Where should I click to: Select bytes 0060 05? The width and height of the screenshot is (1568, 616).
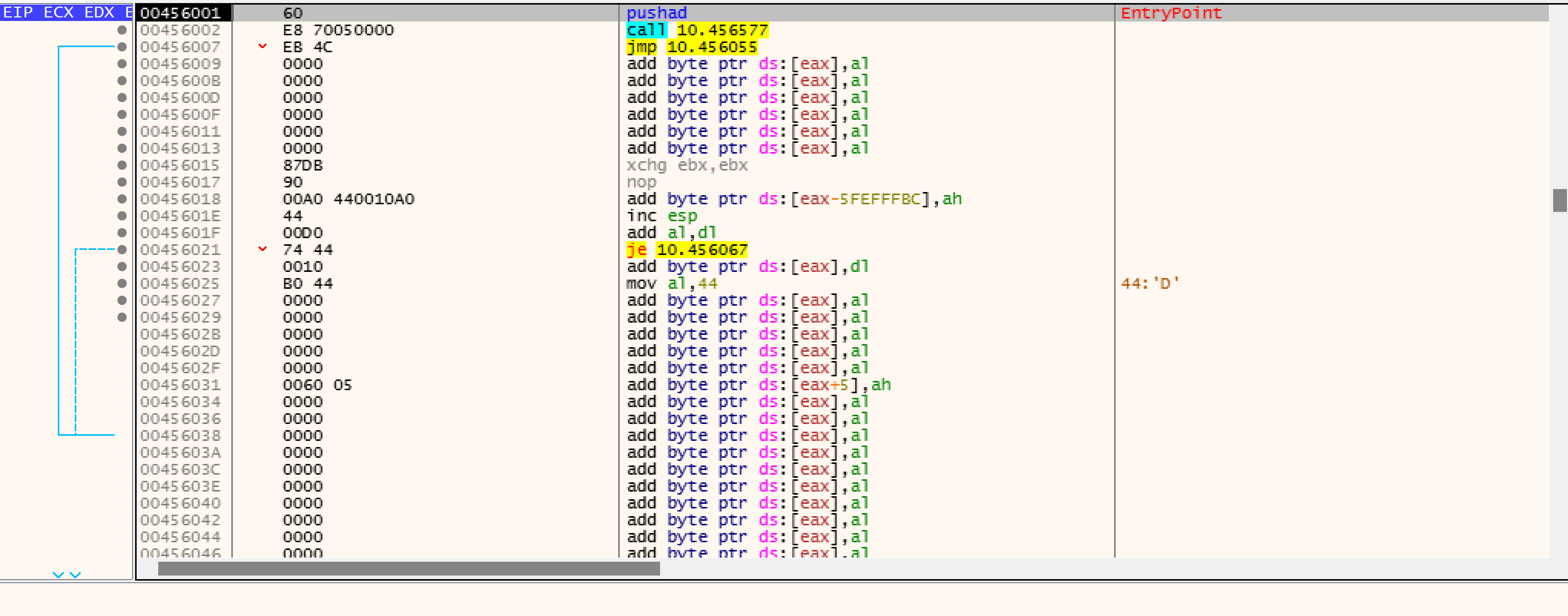317,385
